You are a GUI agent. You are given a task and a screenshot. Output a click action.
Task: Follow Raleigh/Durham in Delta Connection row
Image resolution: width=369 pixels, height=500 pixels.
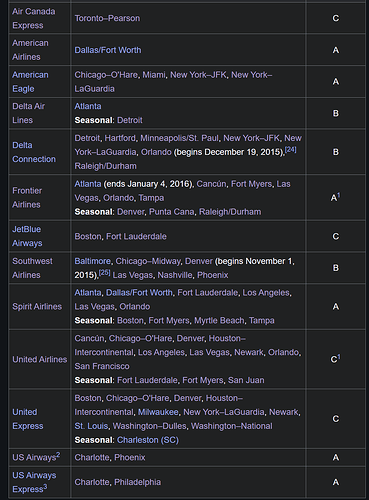(x=105, y=166)
